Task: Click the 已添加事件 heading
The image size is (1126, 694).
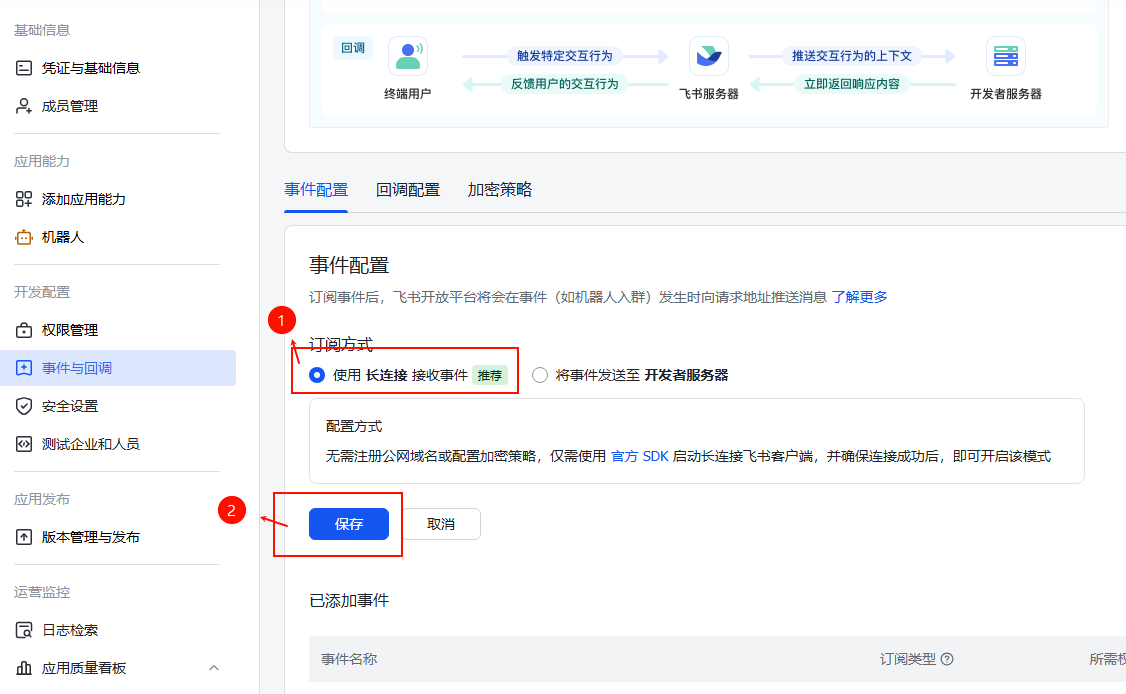Action: (349, 601)
